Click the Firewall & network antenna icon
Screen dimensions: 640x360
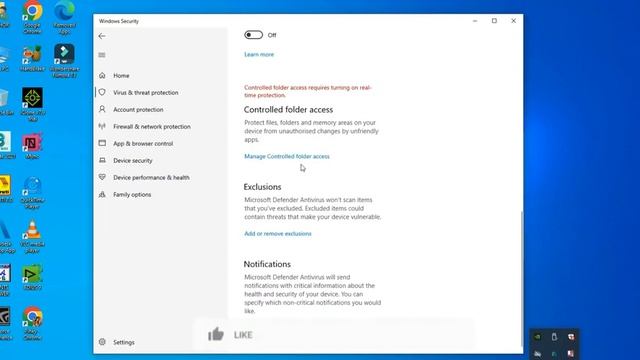click(102, 127)
